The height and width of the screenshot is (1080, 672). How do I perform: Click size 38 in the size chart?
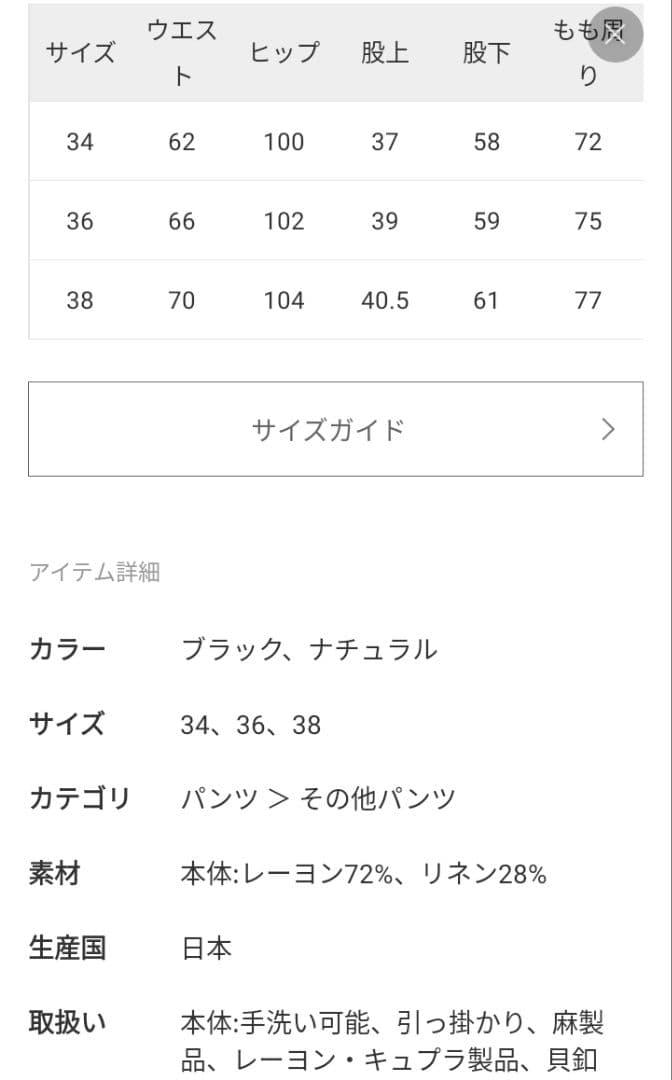(80, 300)
